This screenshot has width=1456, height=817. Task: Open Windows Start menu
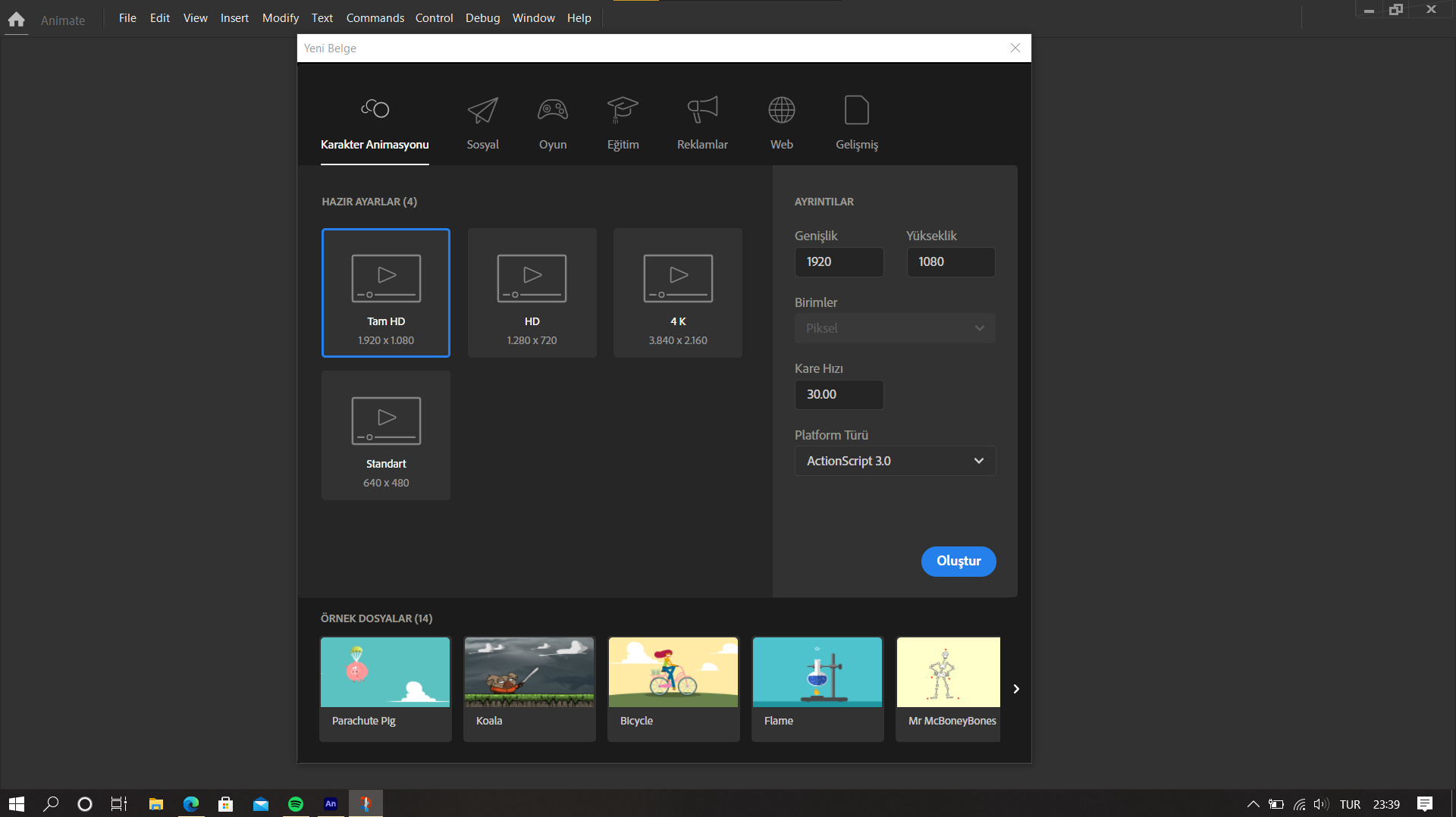17,804
